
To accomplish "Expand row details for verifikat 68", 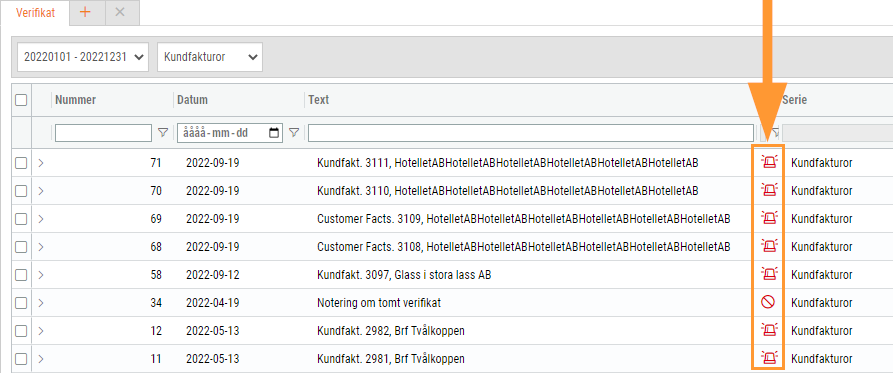I will [x=40, y=247].
